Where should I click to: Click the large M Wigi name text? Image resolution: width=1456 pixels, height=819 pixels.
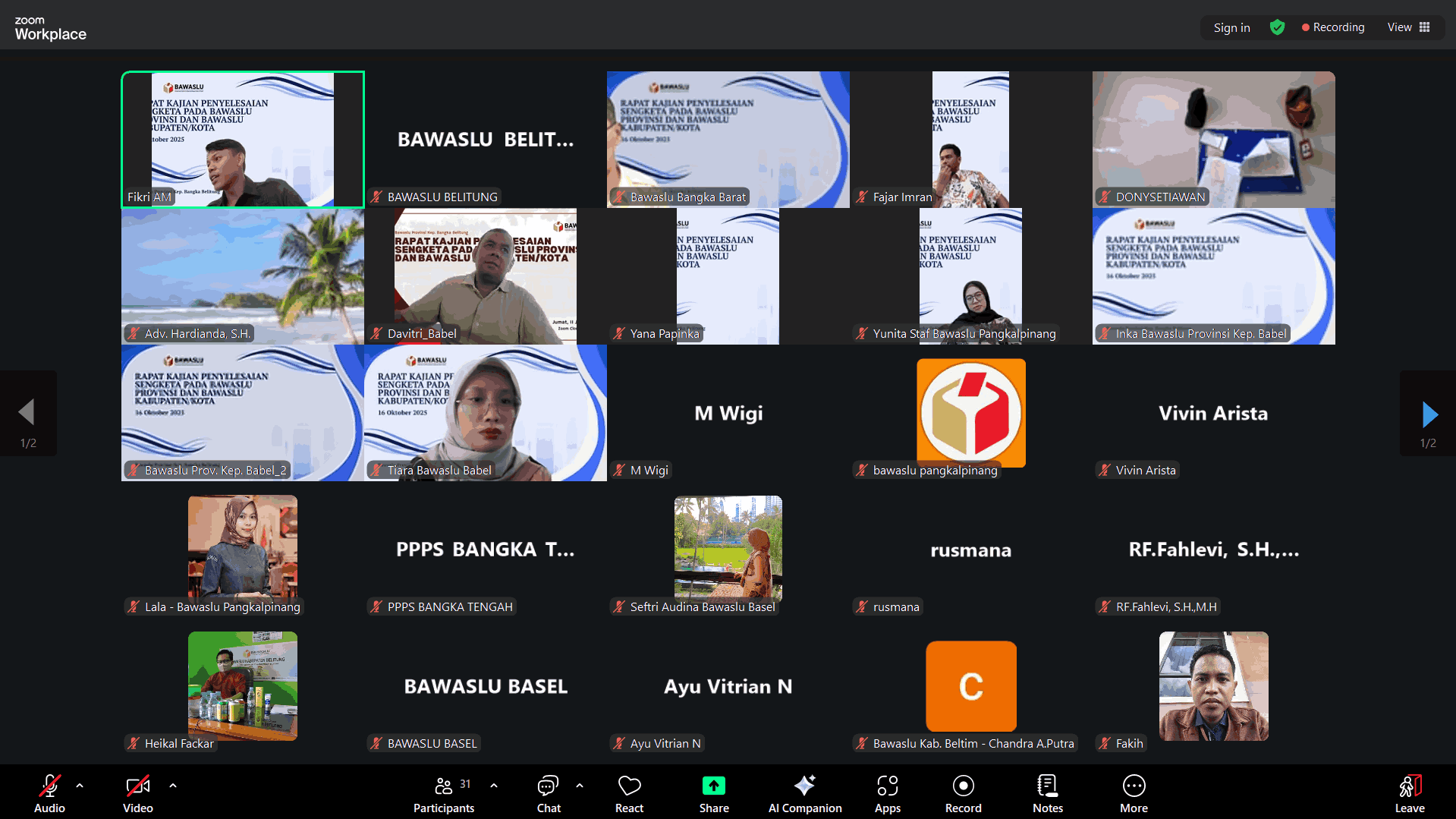click(728, 414)
